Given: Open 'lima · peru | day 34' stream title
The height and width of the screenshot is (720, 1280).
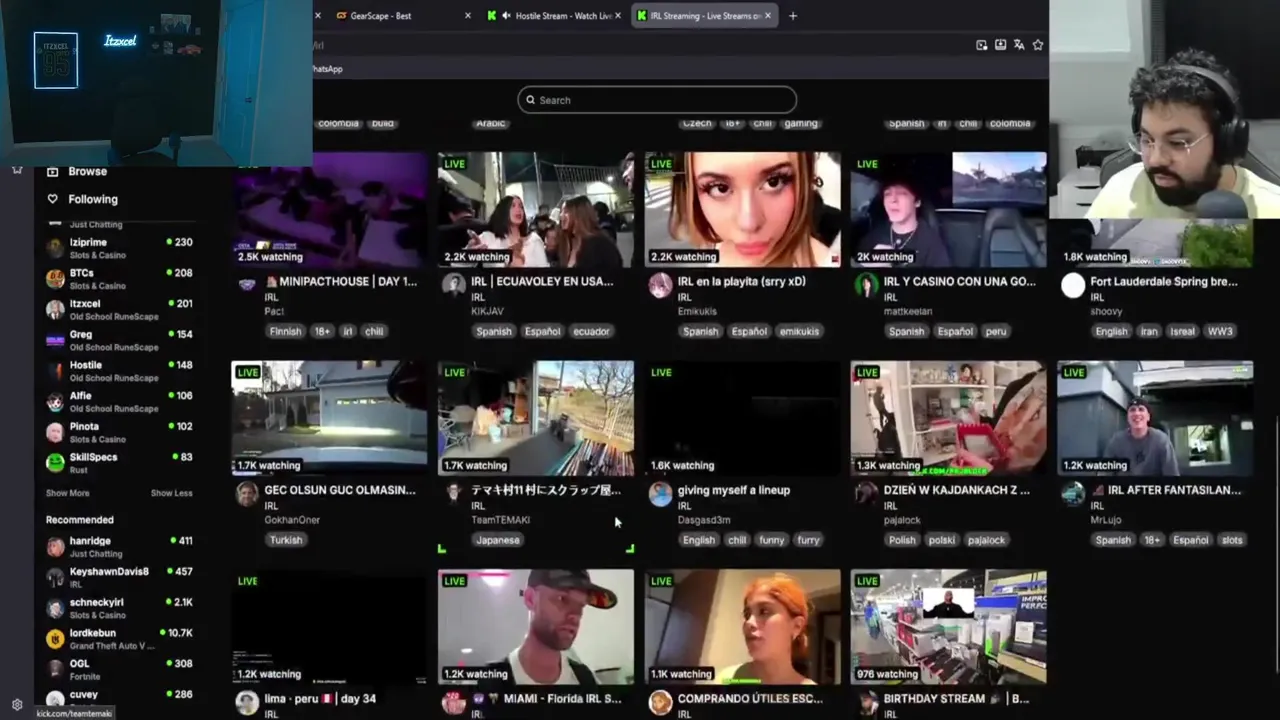Looking at the screenshot, I should (x=320, y=699).
